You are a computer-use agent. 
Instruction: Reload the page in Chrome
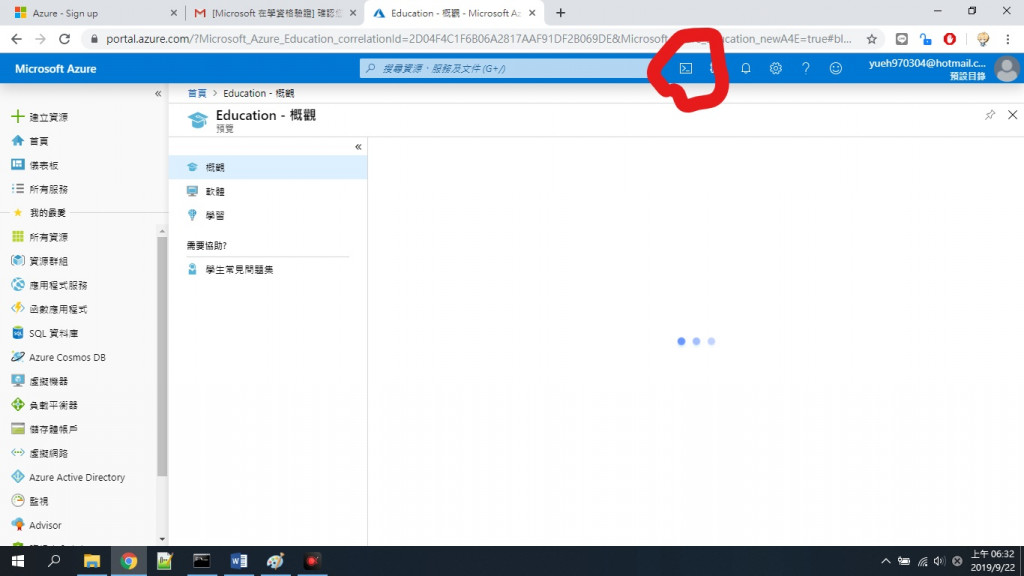point(64,39)
